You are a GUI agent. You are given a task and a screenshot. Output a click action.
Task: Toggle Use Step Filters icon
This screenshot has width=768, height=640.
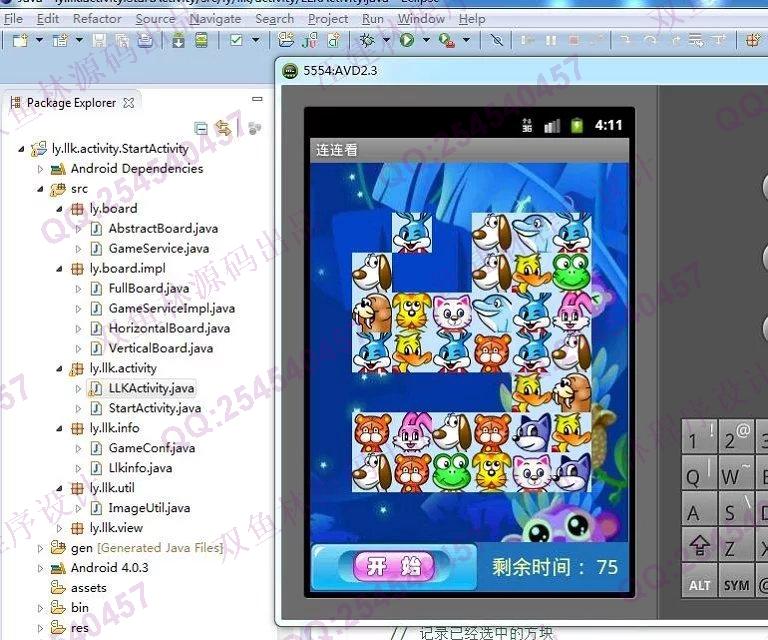tap(720, 40)
